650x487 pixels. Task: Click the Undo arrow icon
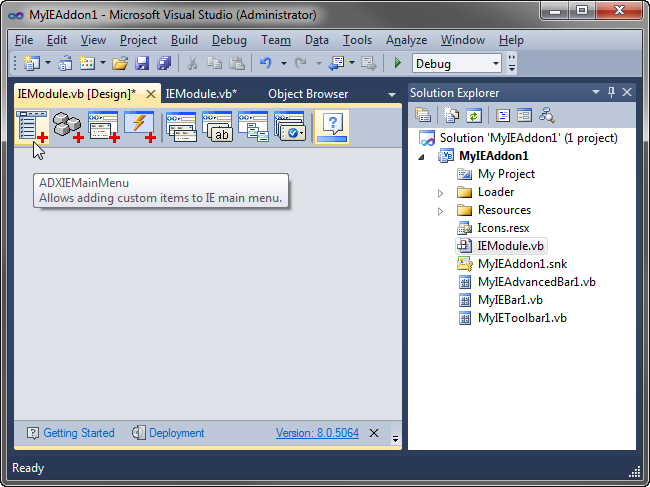[266, 63]
